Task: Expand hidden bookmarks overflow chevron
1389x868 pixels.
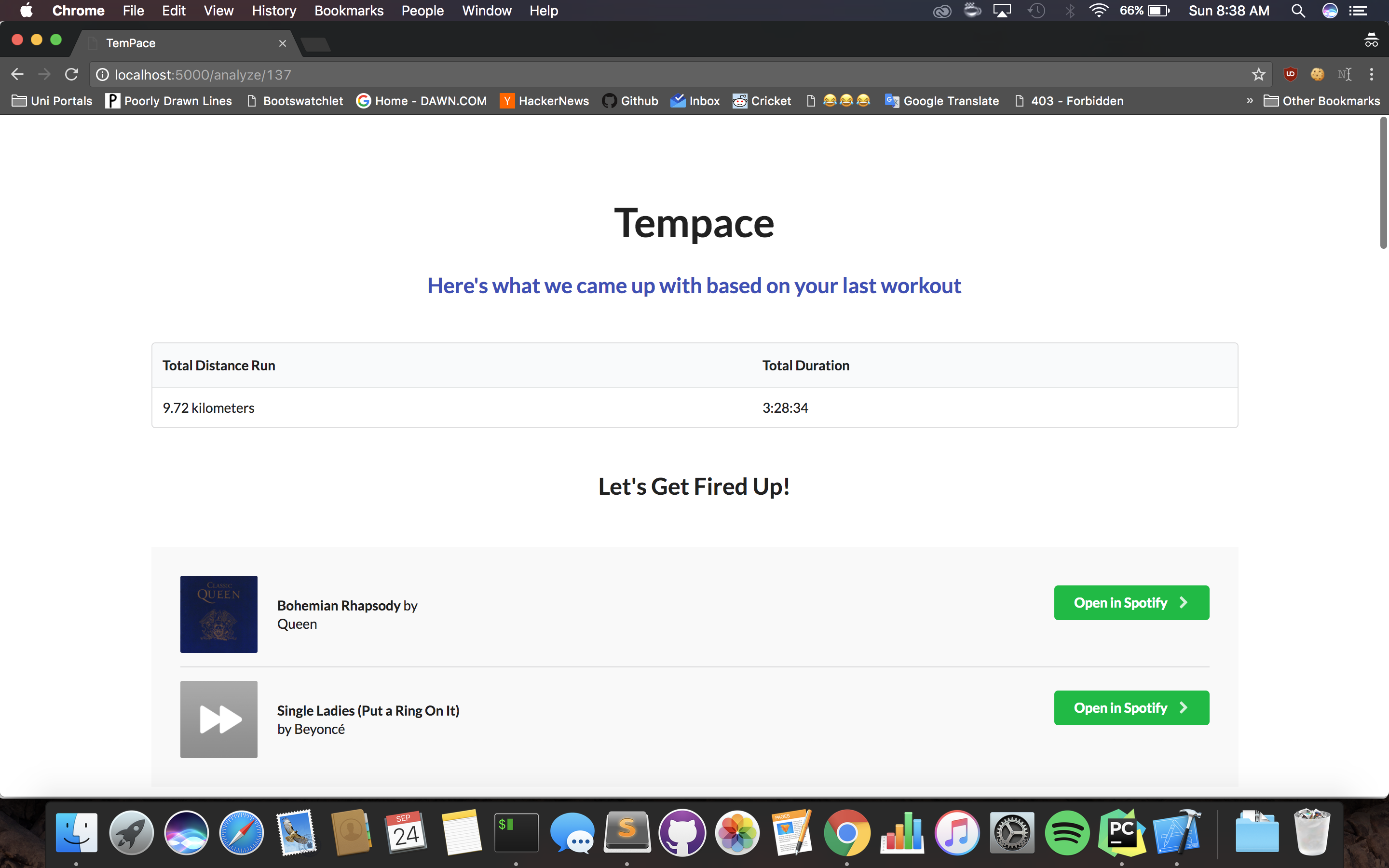Action: pos(1250,101)
